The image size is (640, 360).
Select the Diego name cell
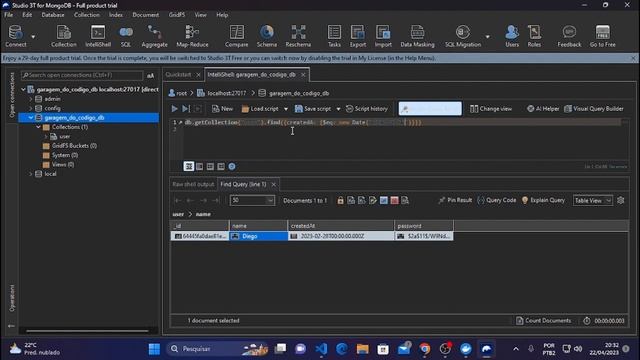258,236
